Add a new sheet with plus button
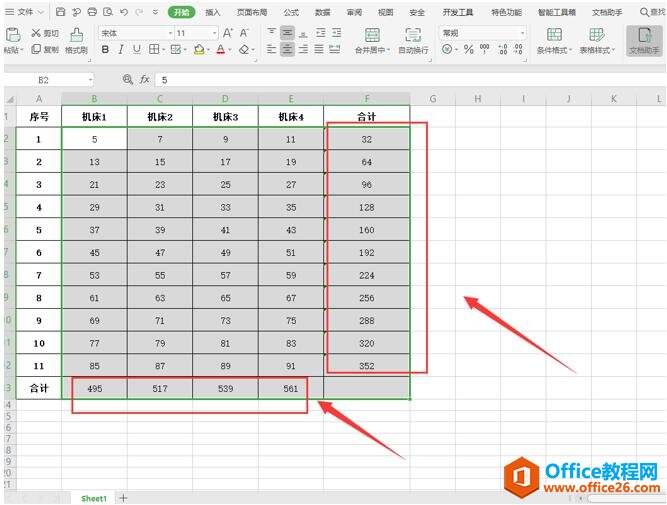The width and height of the screenshot is (667, 505). click(123, 498)
